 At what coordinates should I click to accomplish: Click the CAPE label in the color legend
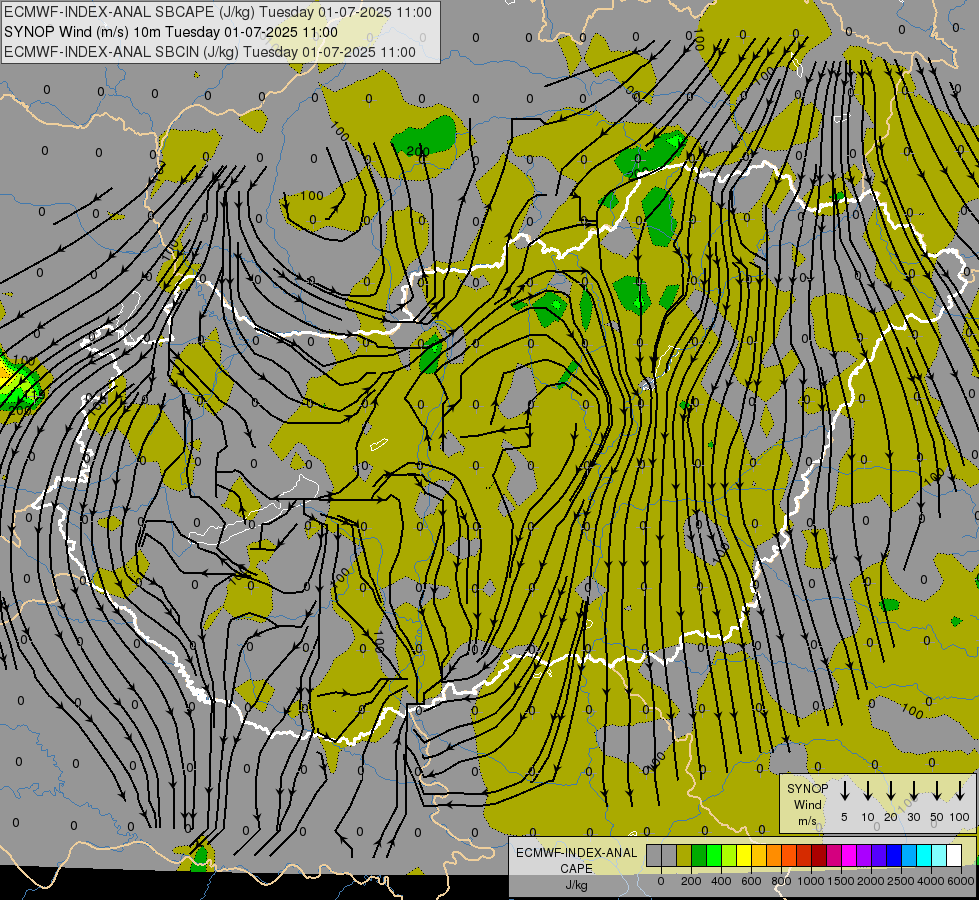pyautogui.click(x=576, y=868)
